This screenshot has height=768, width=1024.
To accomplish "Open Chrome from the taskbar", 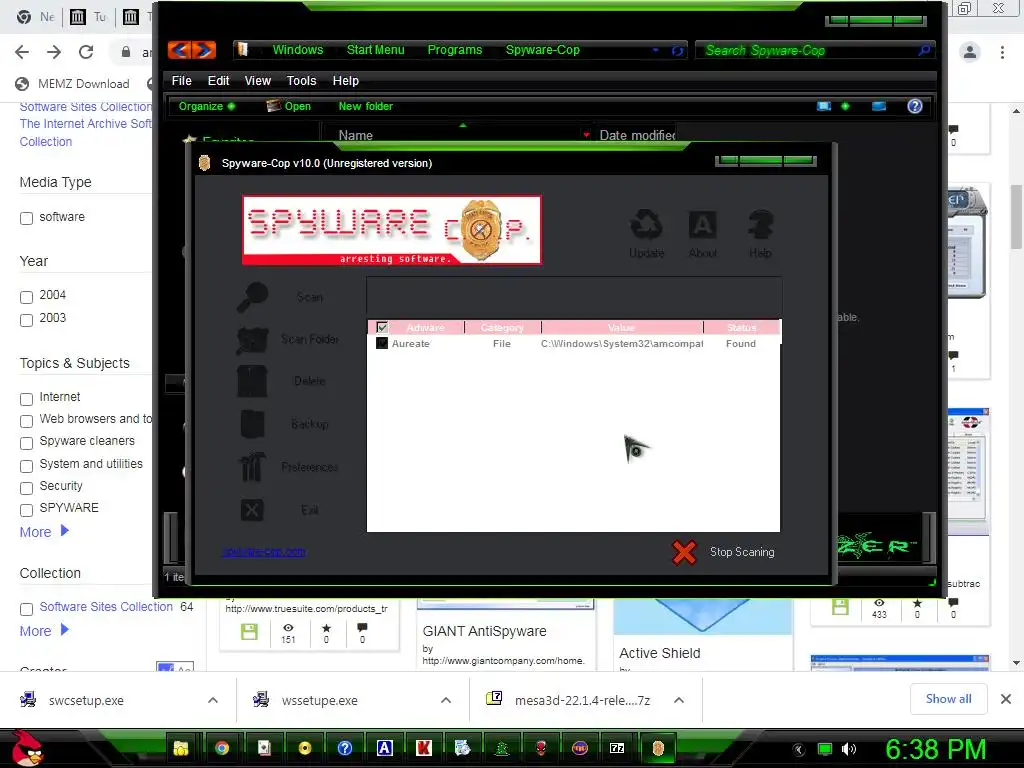I will [x=222, y=748].
